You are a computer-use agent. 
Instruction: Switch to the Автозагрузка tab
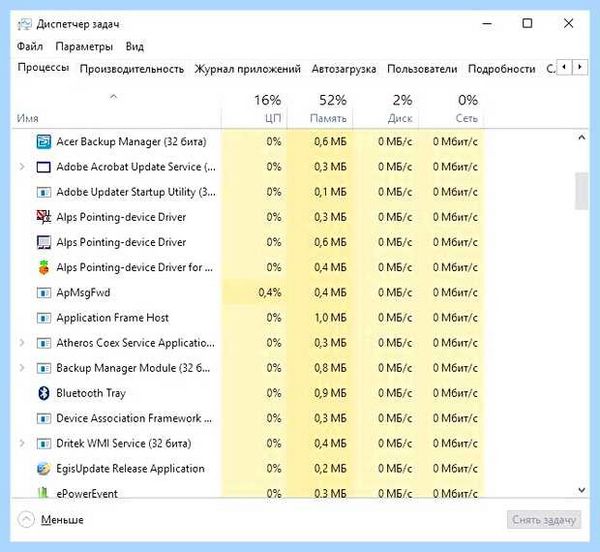click(344, 69)
